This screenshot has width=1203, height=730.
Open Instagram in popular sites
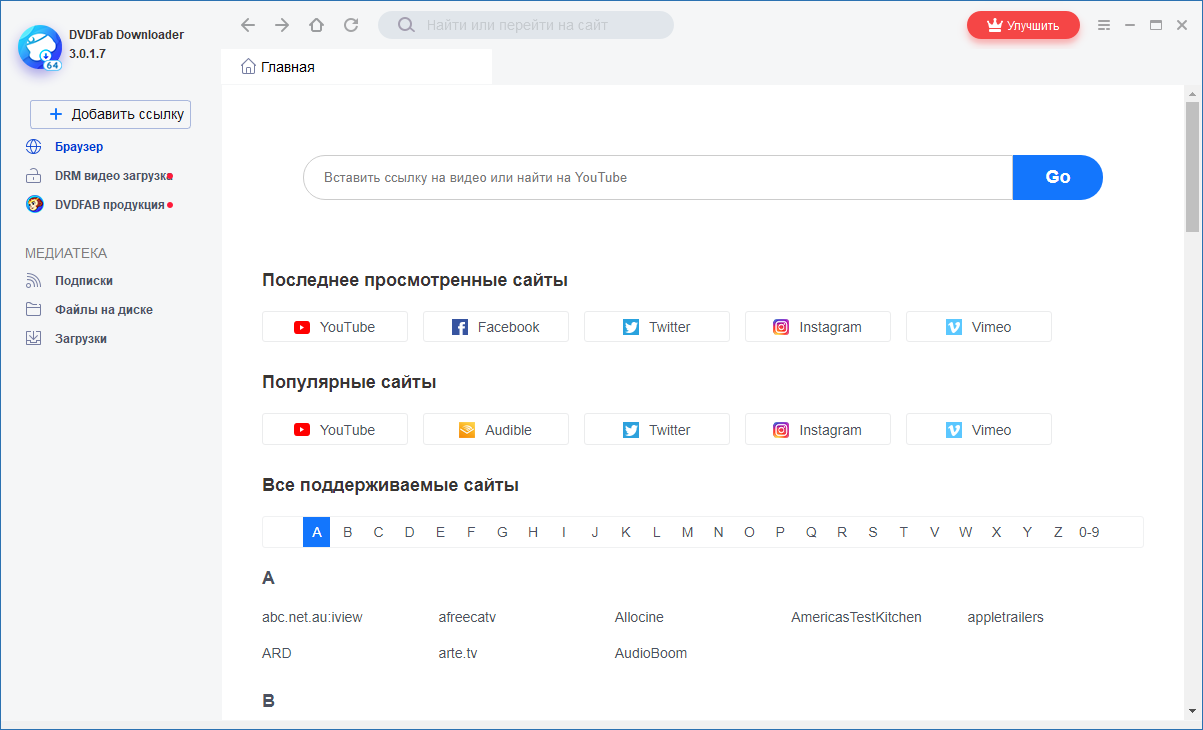click(x=818, y=430)
